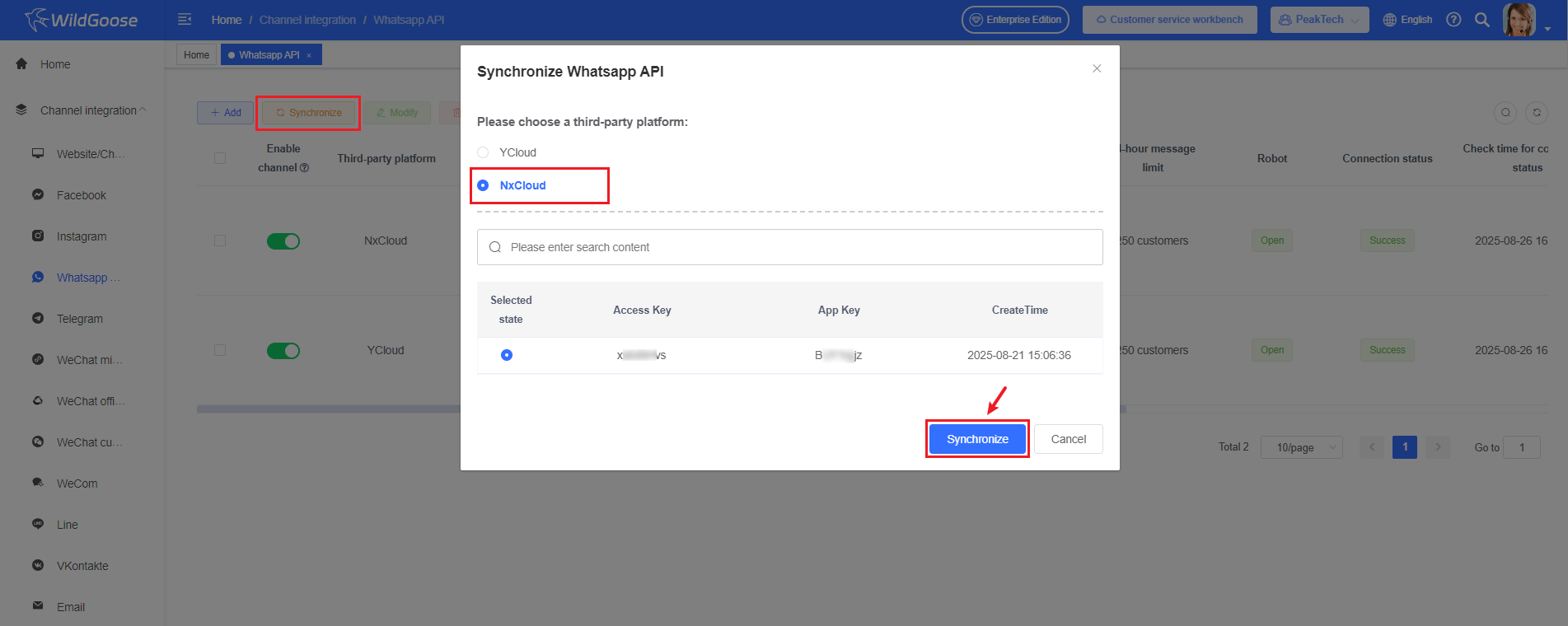Open the English language selector
The image size is (1568, 626).
pyautogui.click(x=1407, y=20)
